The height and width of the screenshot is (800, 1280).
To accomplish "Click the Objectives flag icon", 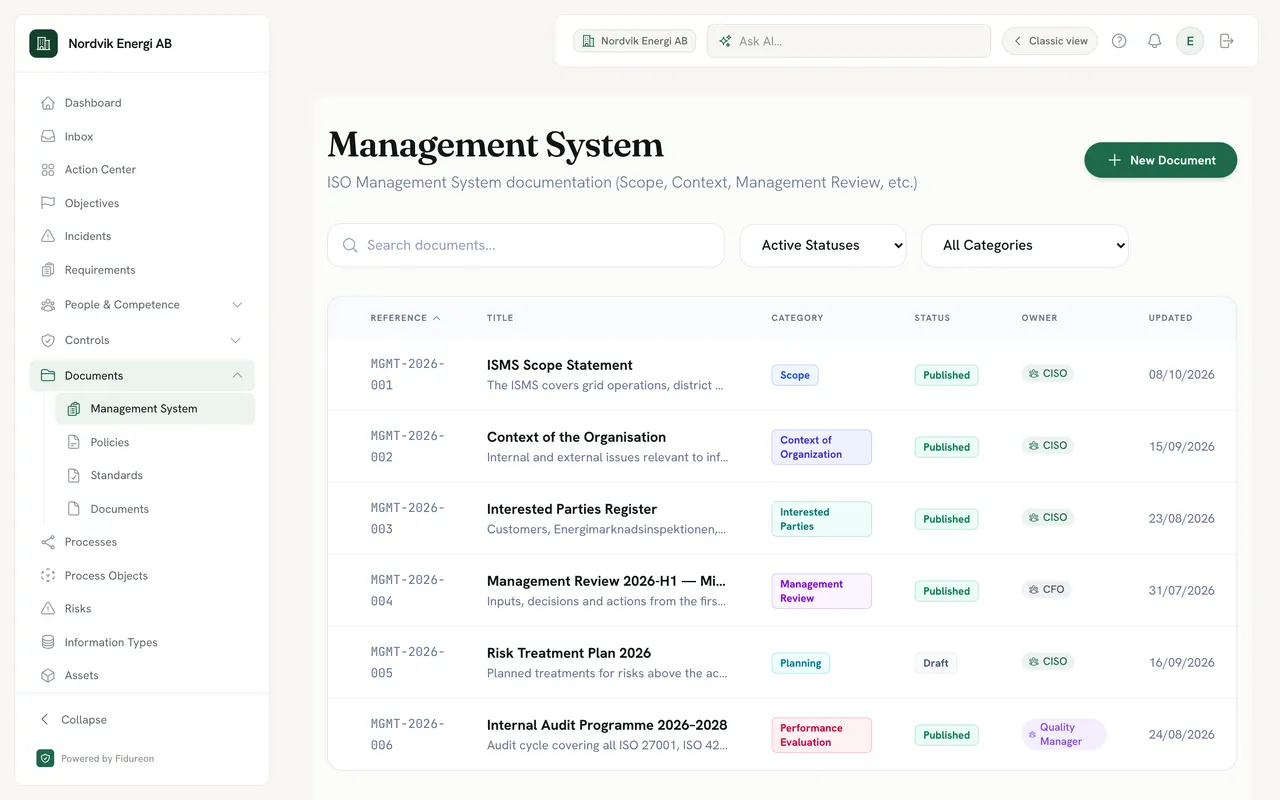I will tap(48, 203).
